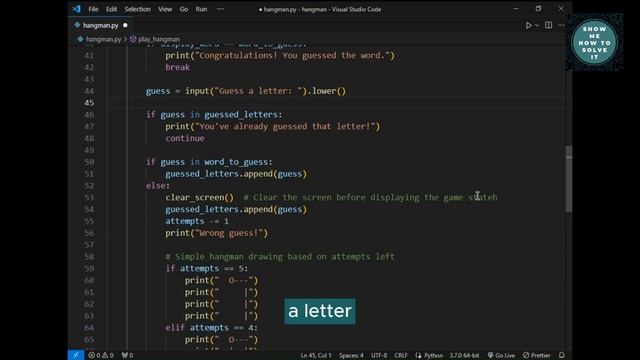Minimize the VS Code window
This screenshot has height=360, width=640.
point(516,9)
